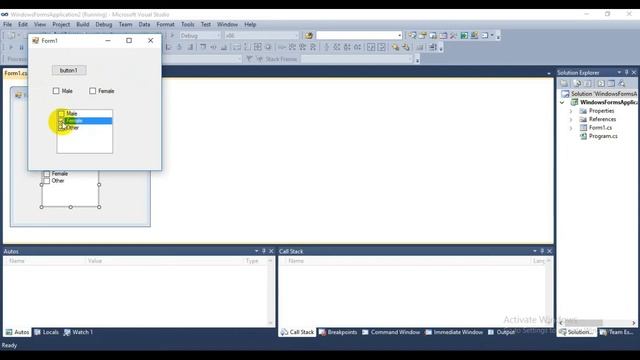The image size is (640, 360).
Task: Open the Tools menu
Action: pos(188,24)
